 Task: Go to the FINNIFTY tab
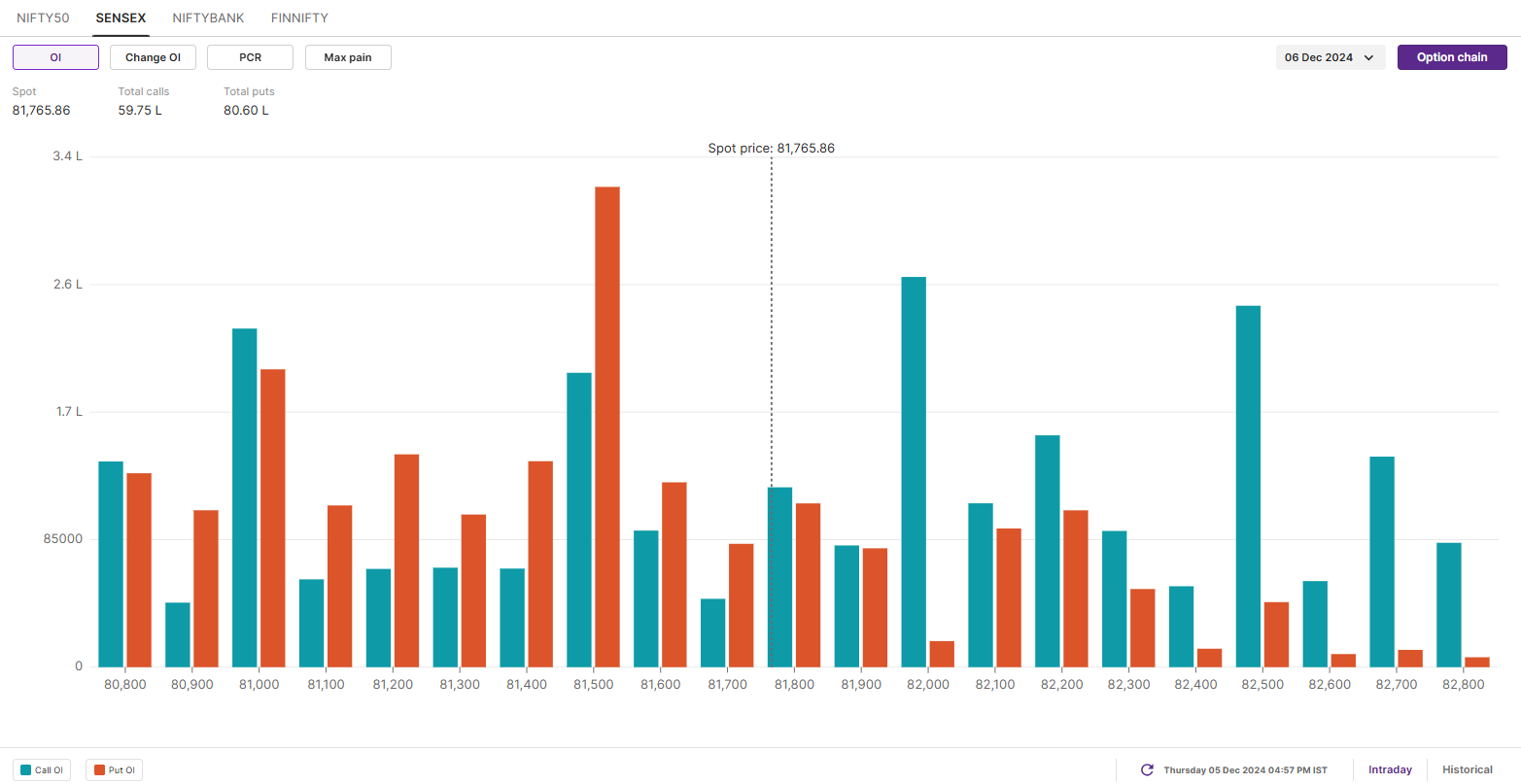[x=299, y=17]
